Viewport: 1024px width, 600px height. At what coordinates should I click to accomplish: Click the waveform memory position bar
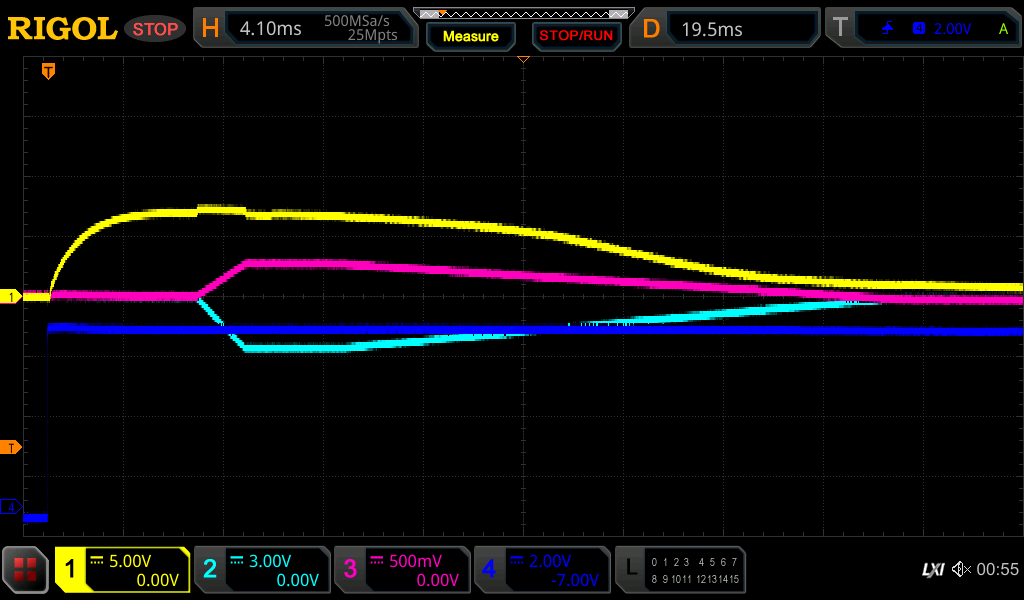pos(522,13)
